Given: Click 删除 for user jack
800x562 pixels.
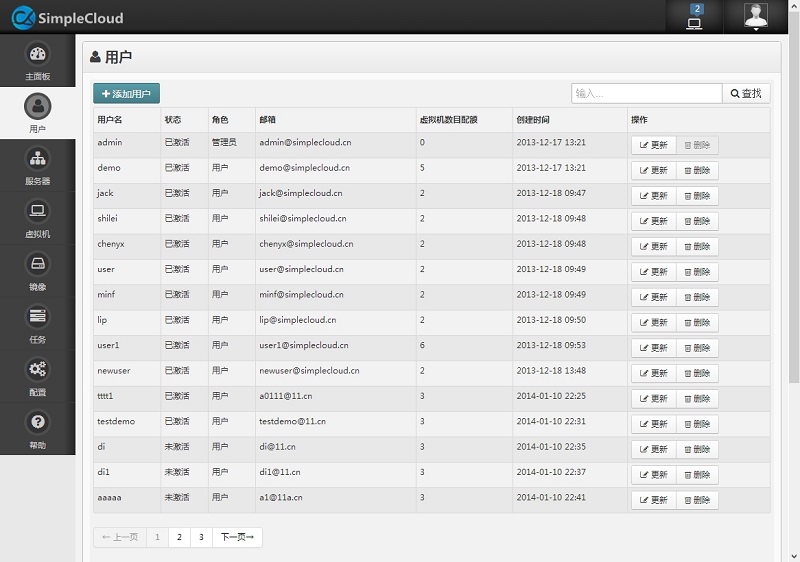Looking at the screenshot, I should (x=697, y=195).
